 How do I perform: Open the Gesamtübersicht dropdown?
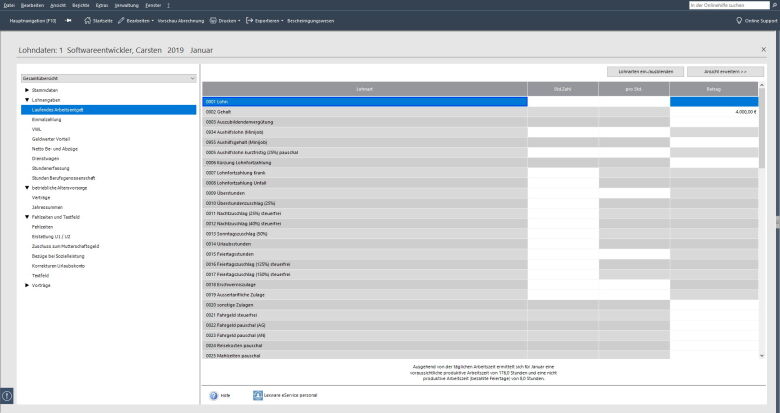click(x=108, y=77)
